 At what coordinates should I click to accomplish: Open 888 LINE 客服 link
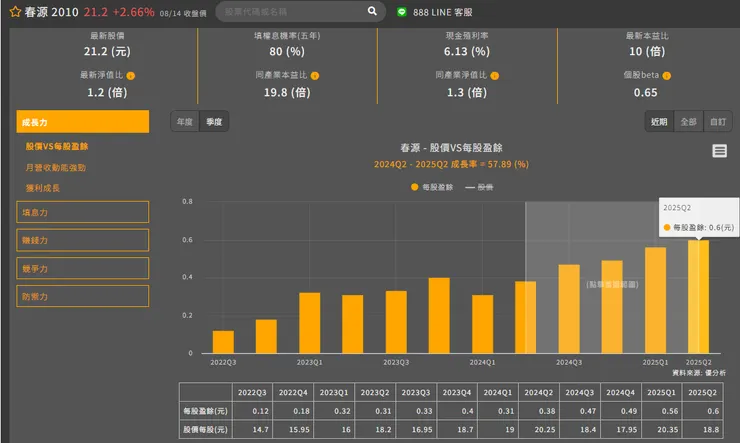[x=443, y=12]
